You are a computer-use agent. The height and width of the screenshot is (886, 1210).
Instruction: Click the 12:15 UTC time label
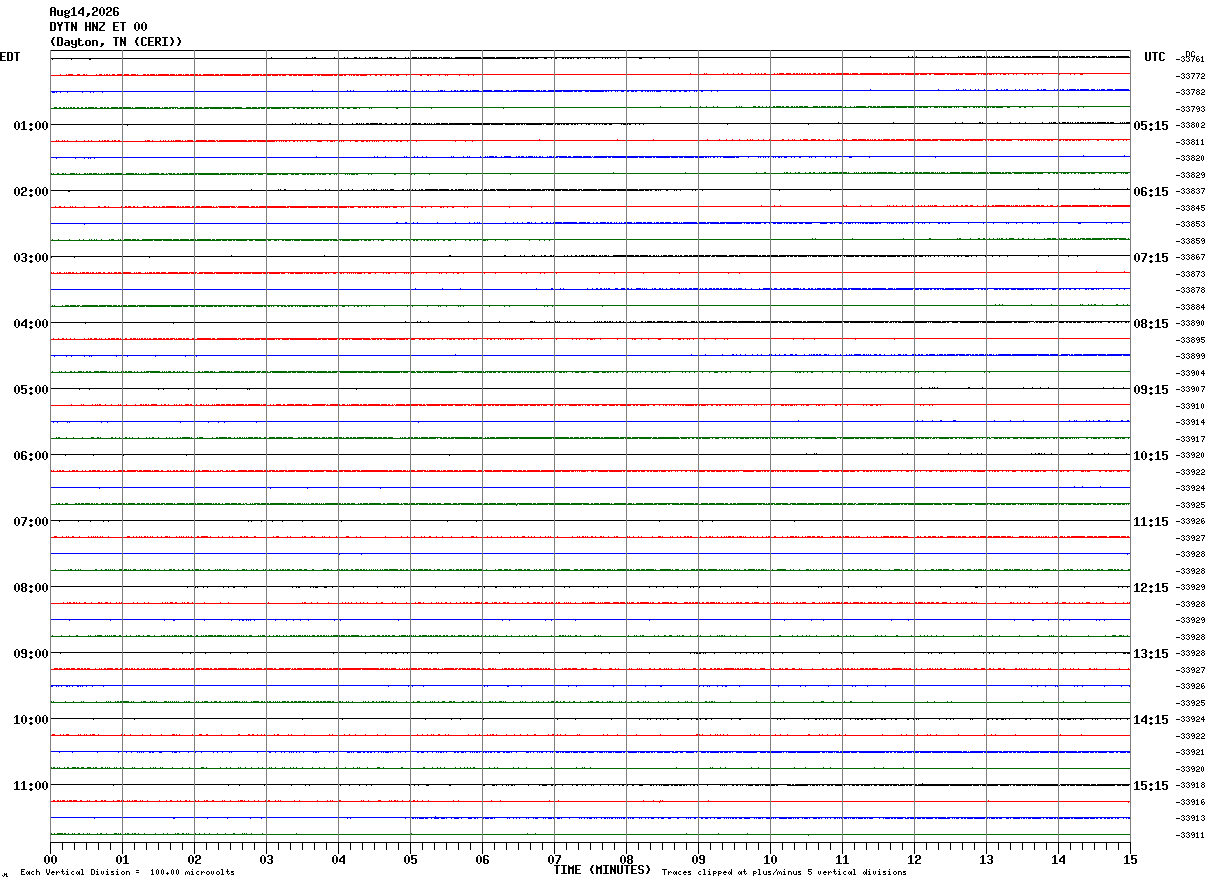pyautogui.click(x=1150, y=587)
